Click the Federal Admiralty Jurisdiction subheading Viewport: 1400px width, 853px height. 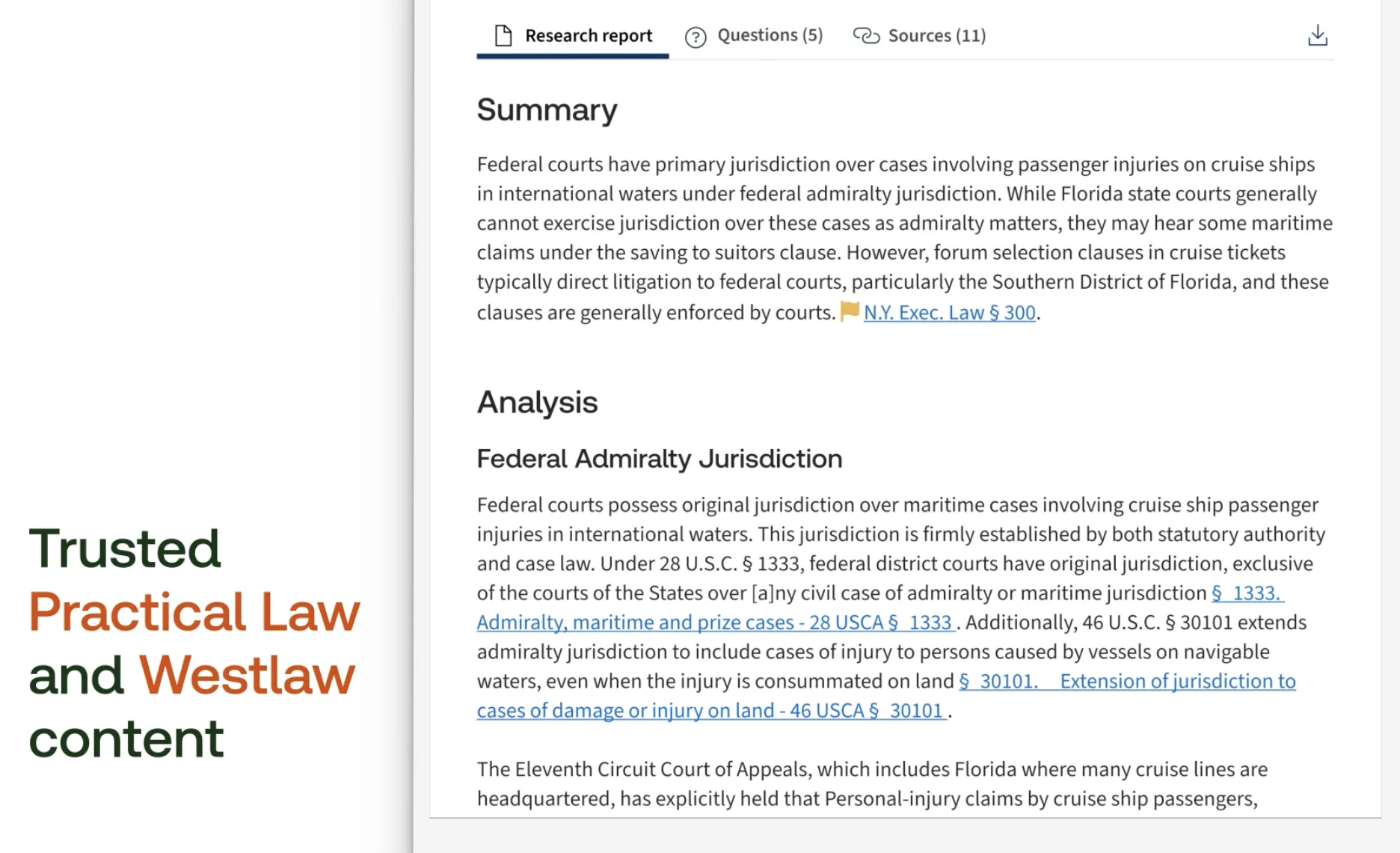[659, 458]
